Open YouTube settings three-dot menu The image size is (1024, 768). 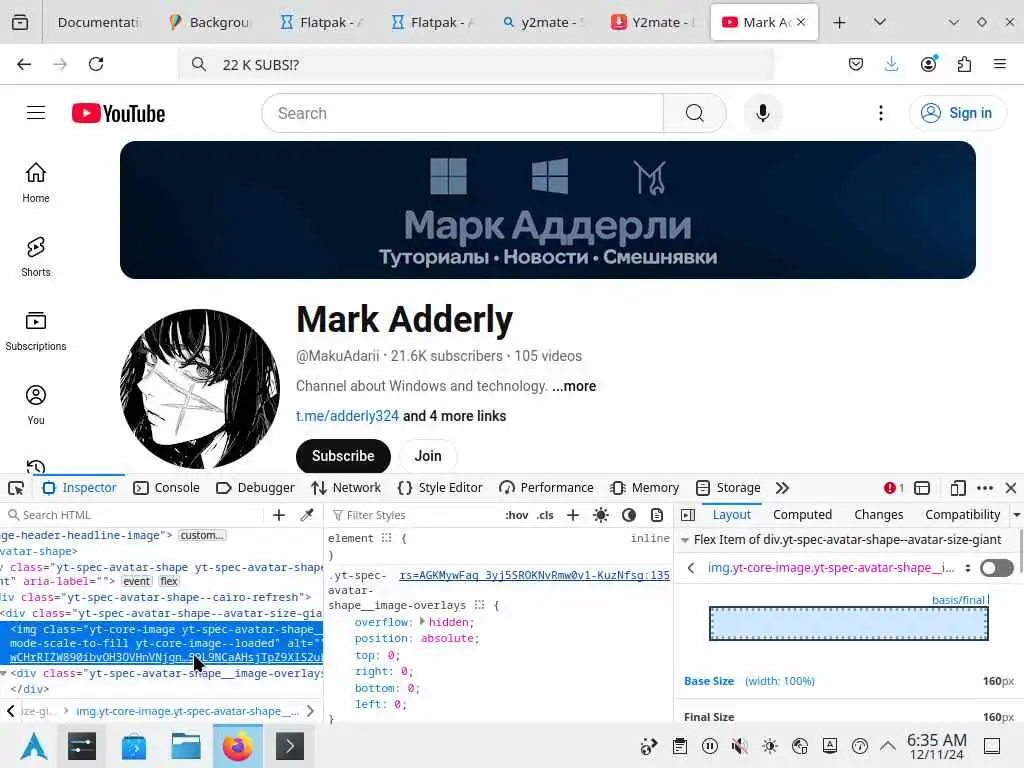tap(881, 113)
